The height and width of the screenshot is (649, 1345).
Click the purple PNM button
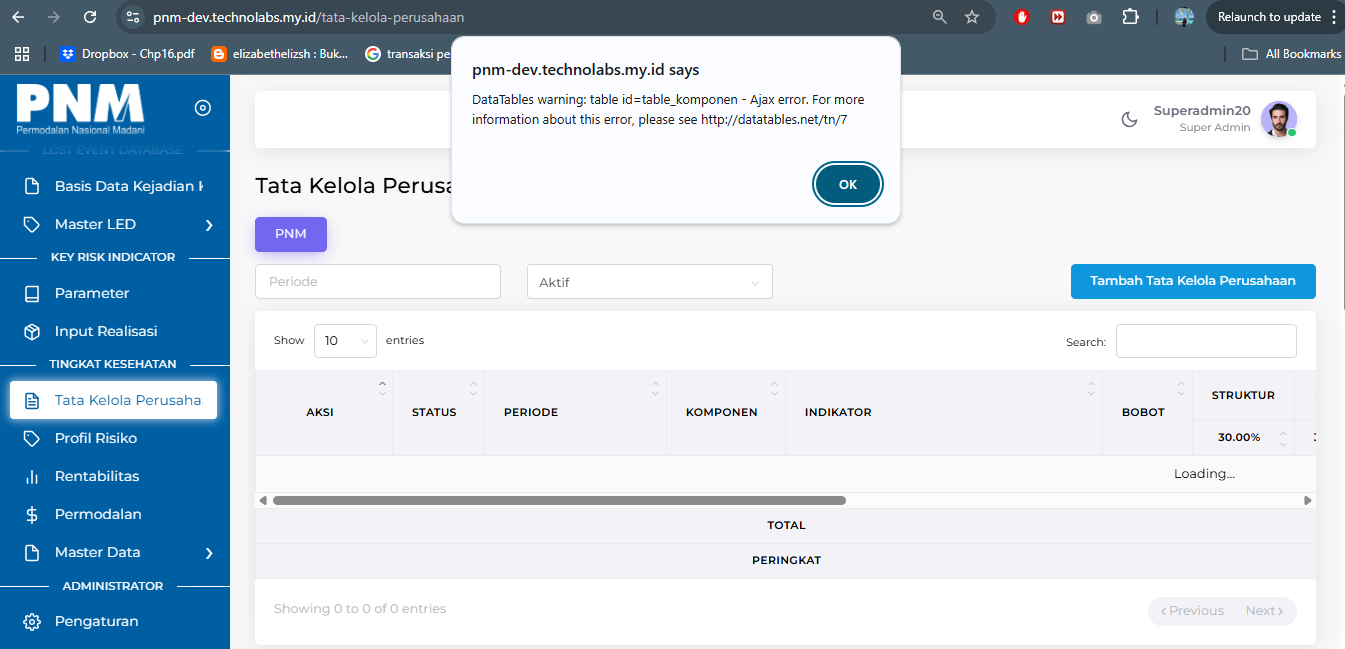point(291,234)
